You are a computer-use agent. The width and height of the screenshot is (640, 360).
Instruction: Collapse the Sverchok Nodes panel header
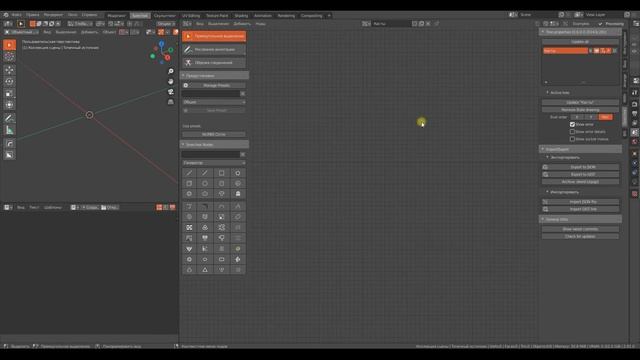click(215, 144)
